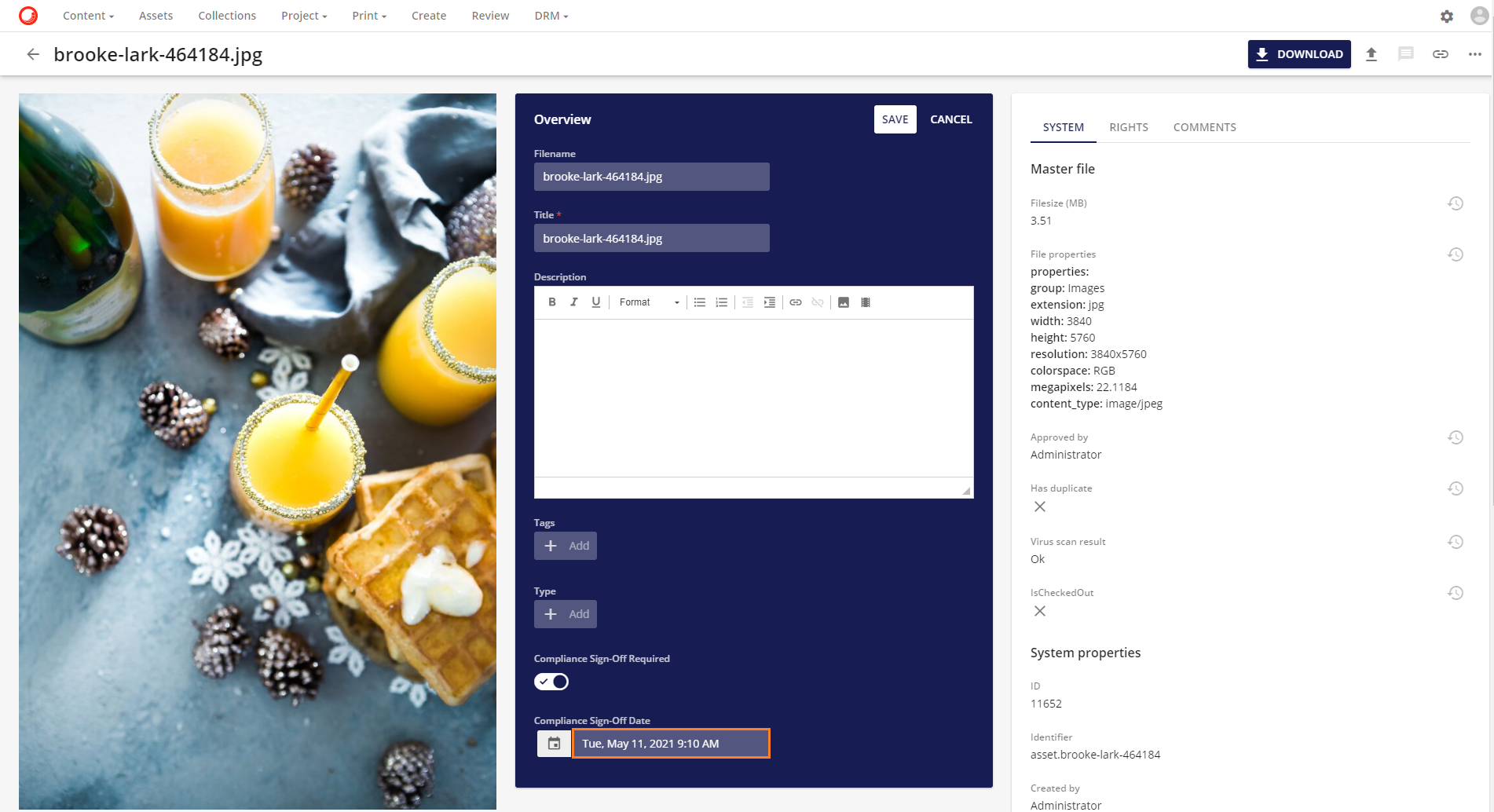
Task: Click the ID value '11652'
Action: click(1046, 704)
